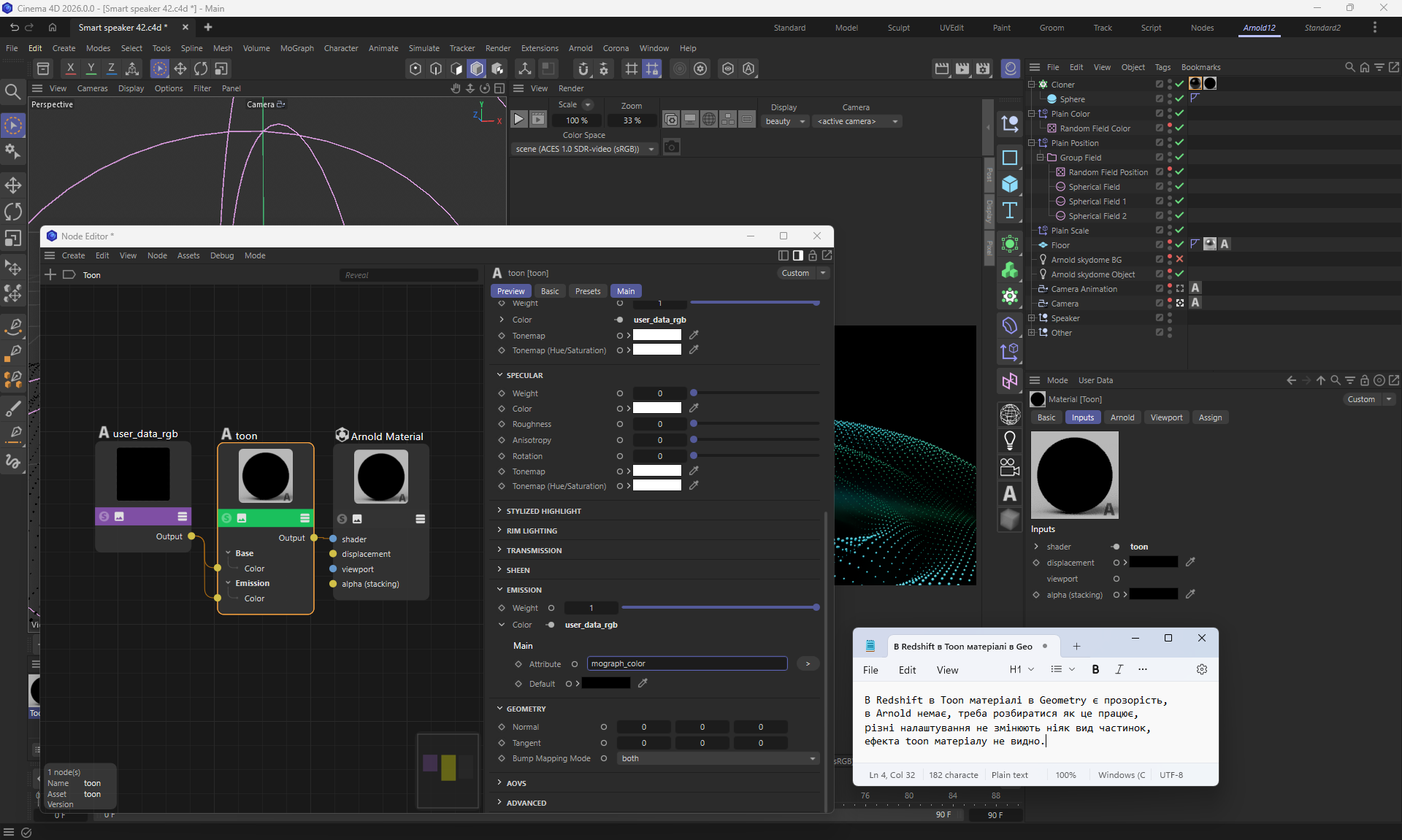Select the Move tool in left toolbar
The image size is (1402, 840).
click(x=13, y=185)
